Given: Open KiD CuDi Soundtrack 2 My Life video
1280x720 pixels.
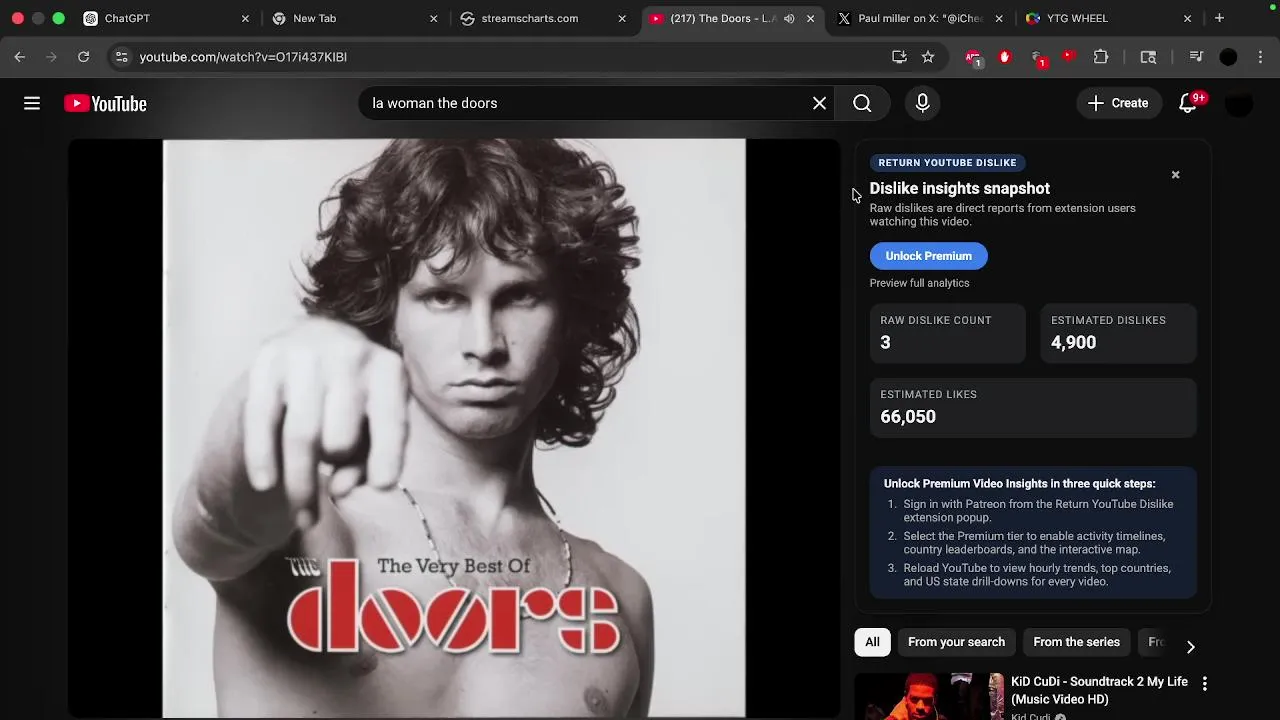Looking at the screenshot, I should tap(1099, 690).
